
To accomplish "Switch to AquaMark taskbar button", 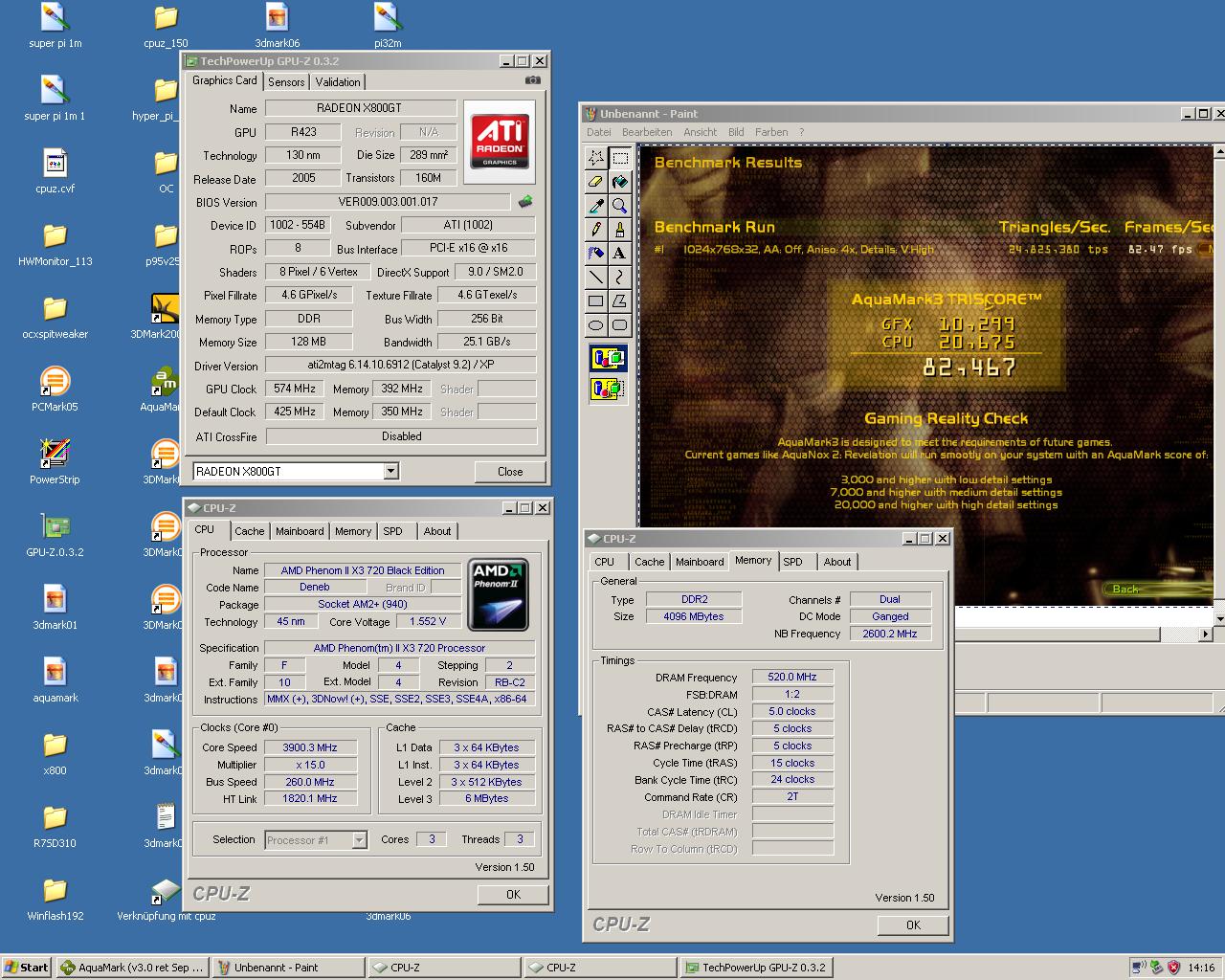I will coord(132,968).
